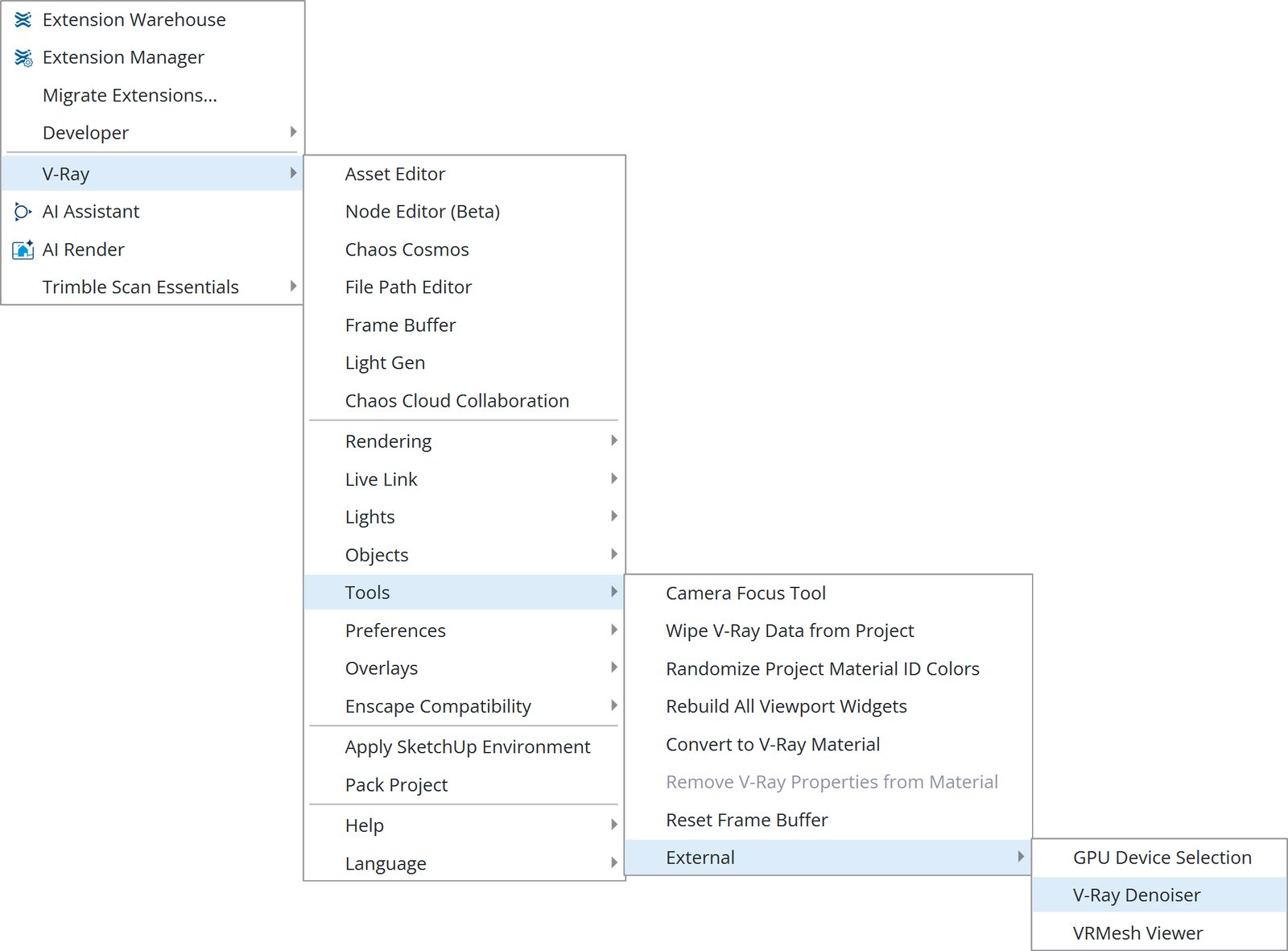The image size is (1288, 951).
Task: Select Camera Focus Tool
Action: 828,593
